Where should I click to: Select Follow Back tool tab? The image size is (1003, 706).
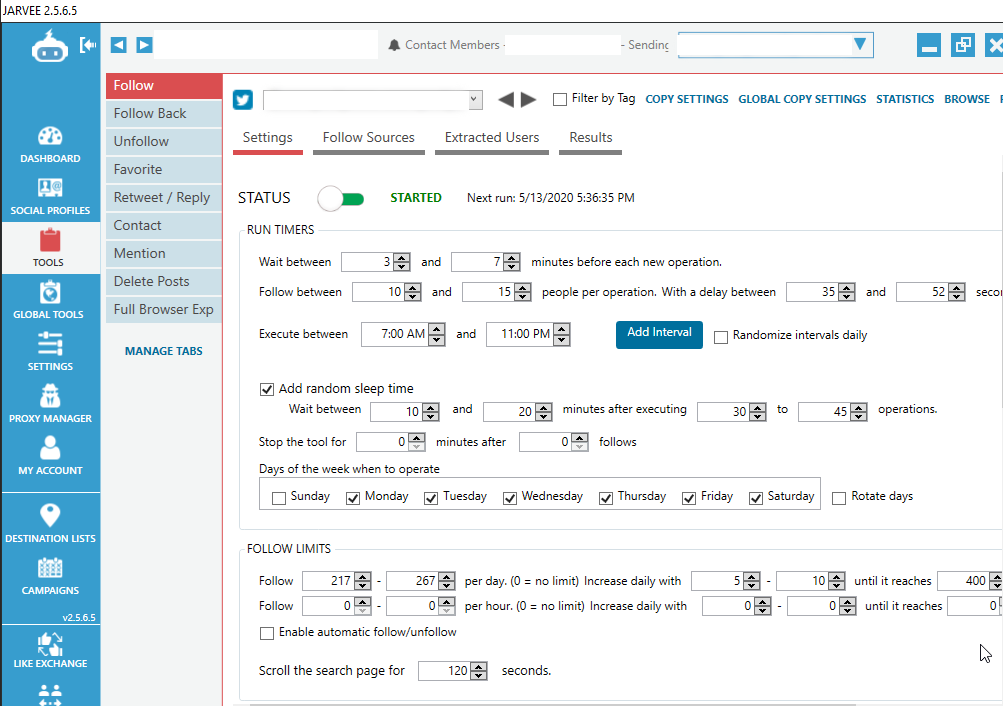tap(164, 113)
